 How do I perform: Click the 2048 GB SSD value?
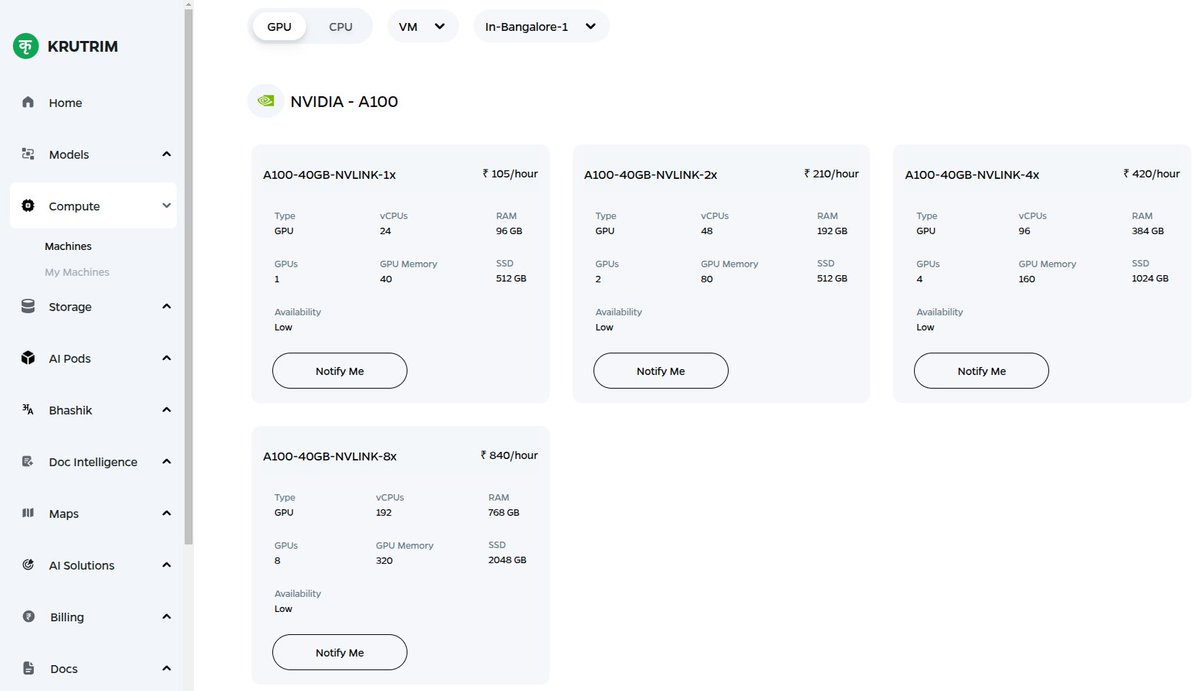(507, 560)
